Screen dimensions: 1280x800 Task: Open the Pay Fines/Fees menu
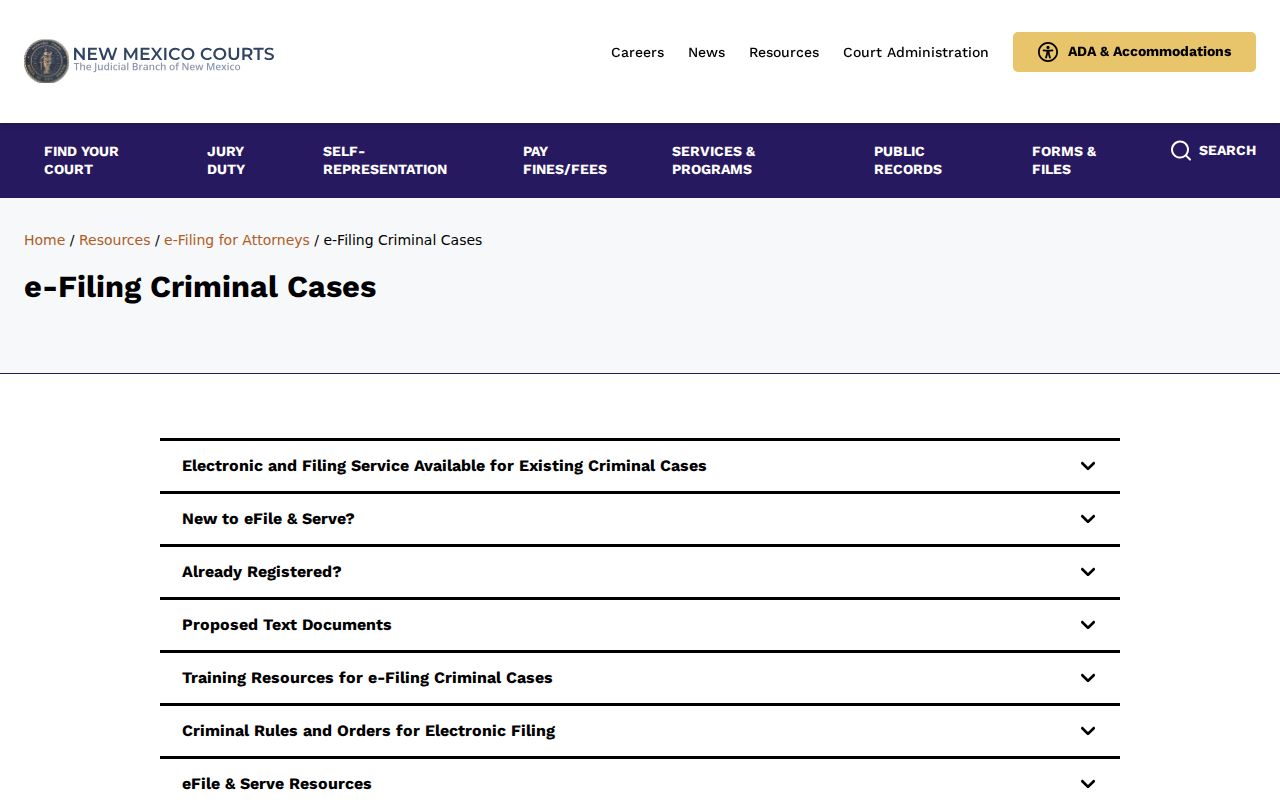point(565,160)
